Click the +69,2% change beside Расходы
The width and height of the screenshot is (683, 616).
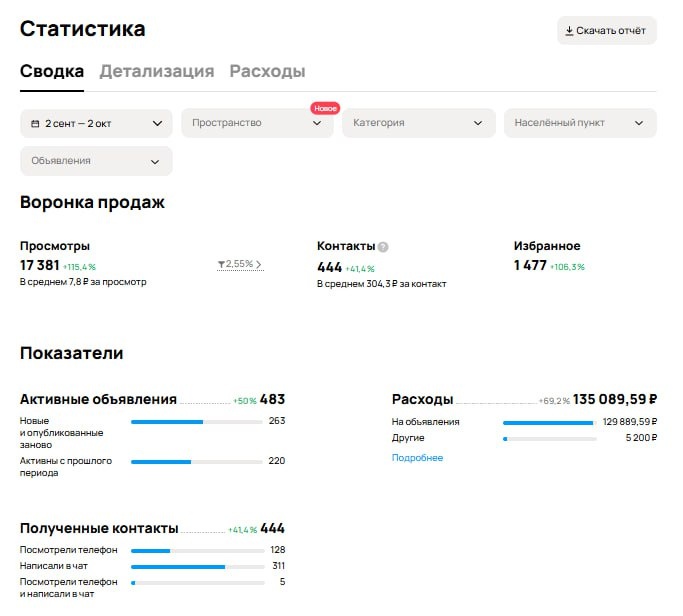tap(554, 401)
